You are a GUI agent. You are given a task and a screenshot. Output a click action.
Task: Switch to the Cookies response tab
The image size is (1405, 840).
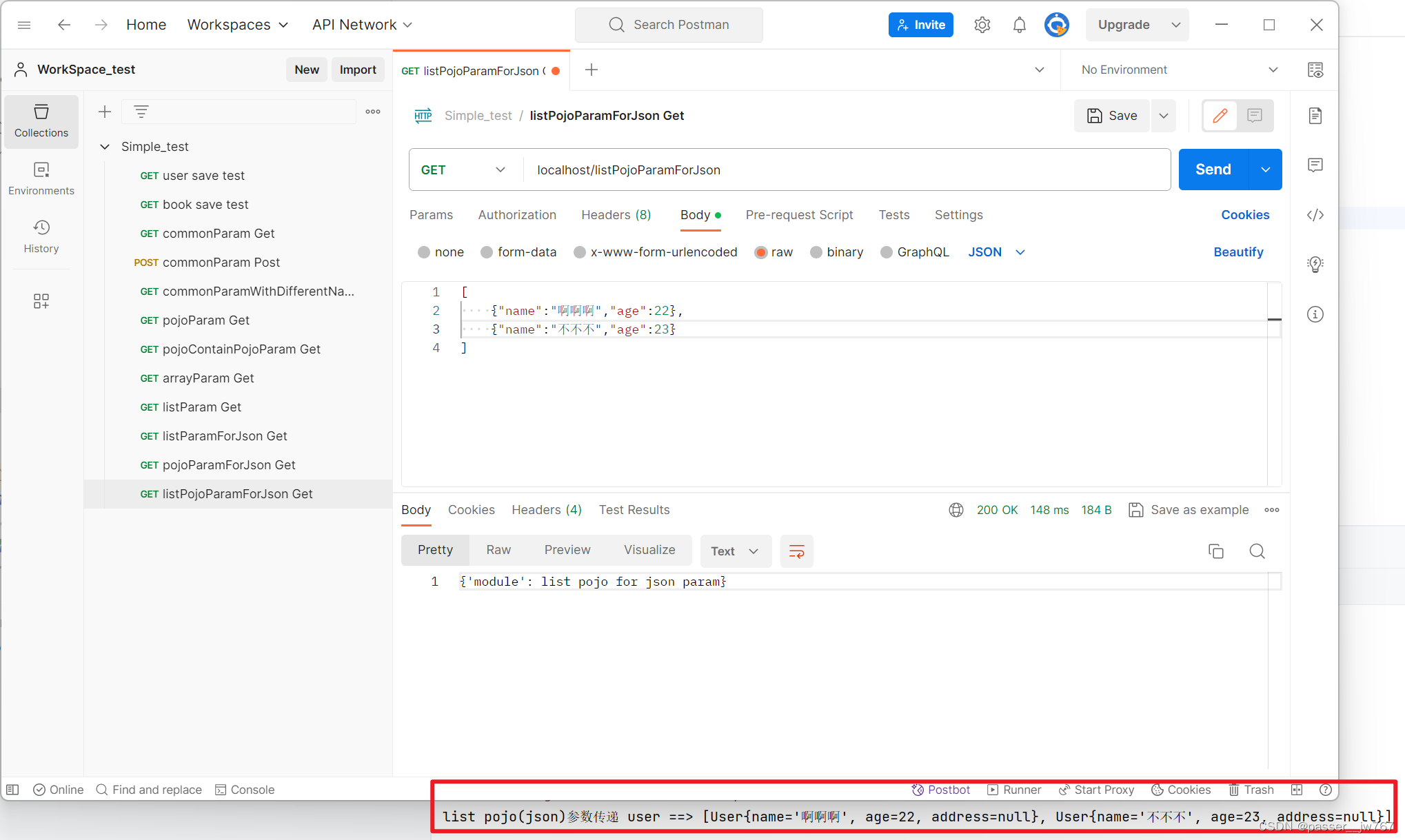click(471, 509)
